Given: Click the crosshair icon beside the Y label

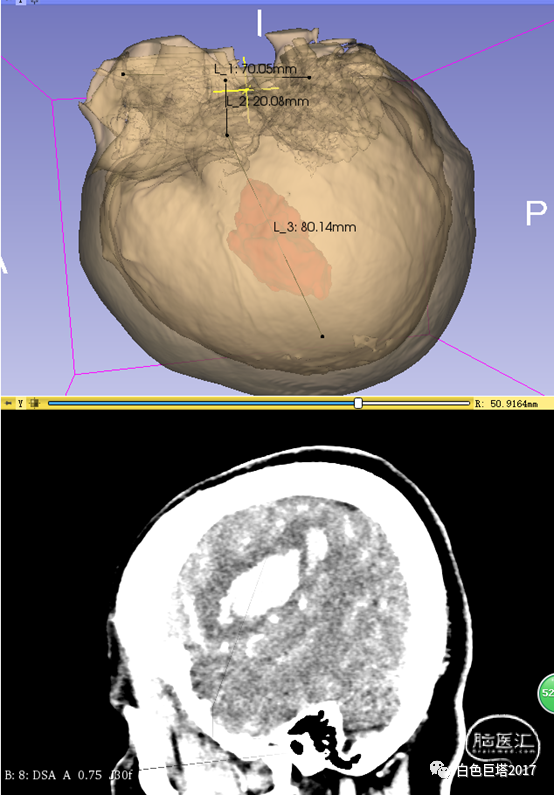Looking at the screenshot, I should 34,404.
